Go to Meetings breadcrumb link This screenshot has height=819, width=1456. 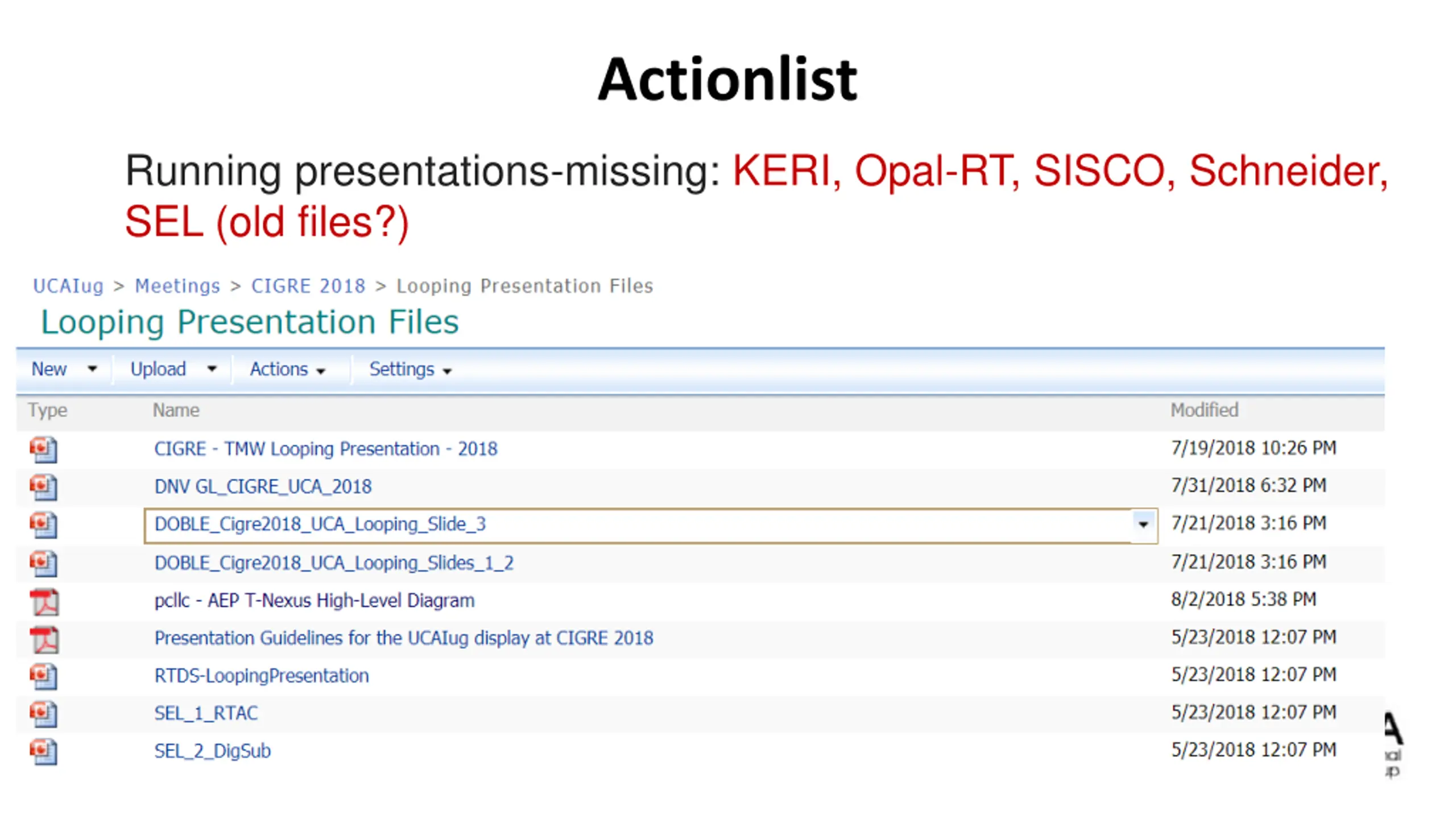click(177, 286)
